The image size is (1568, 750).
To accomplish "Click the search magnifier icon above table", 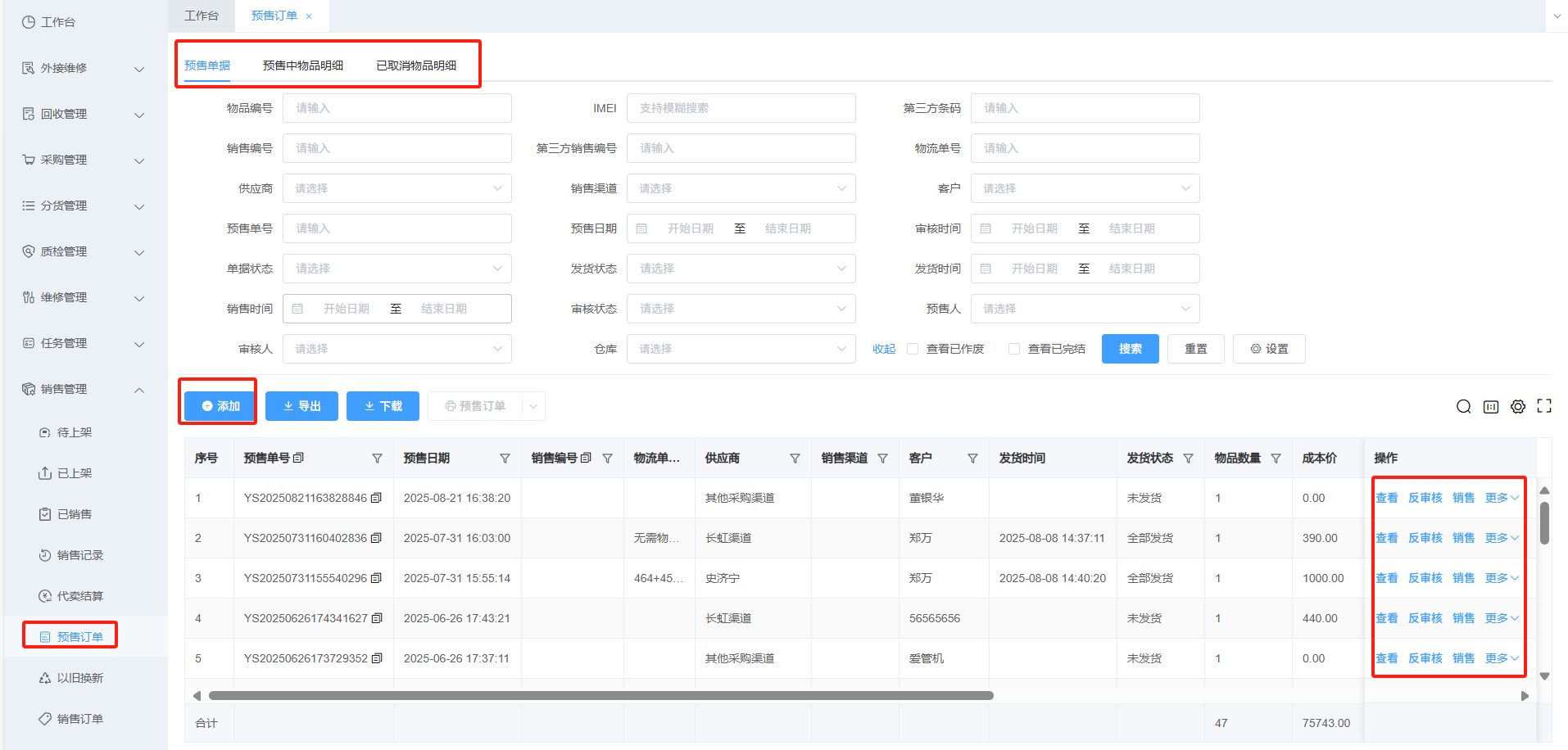I will pos(1463,407).
